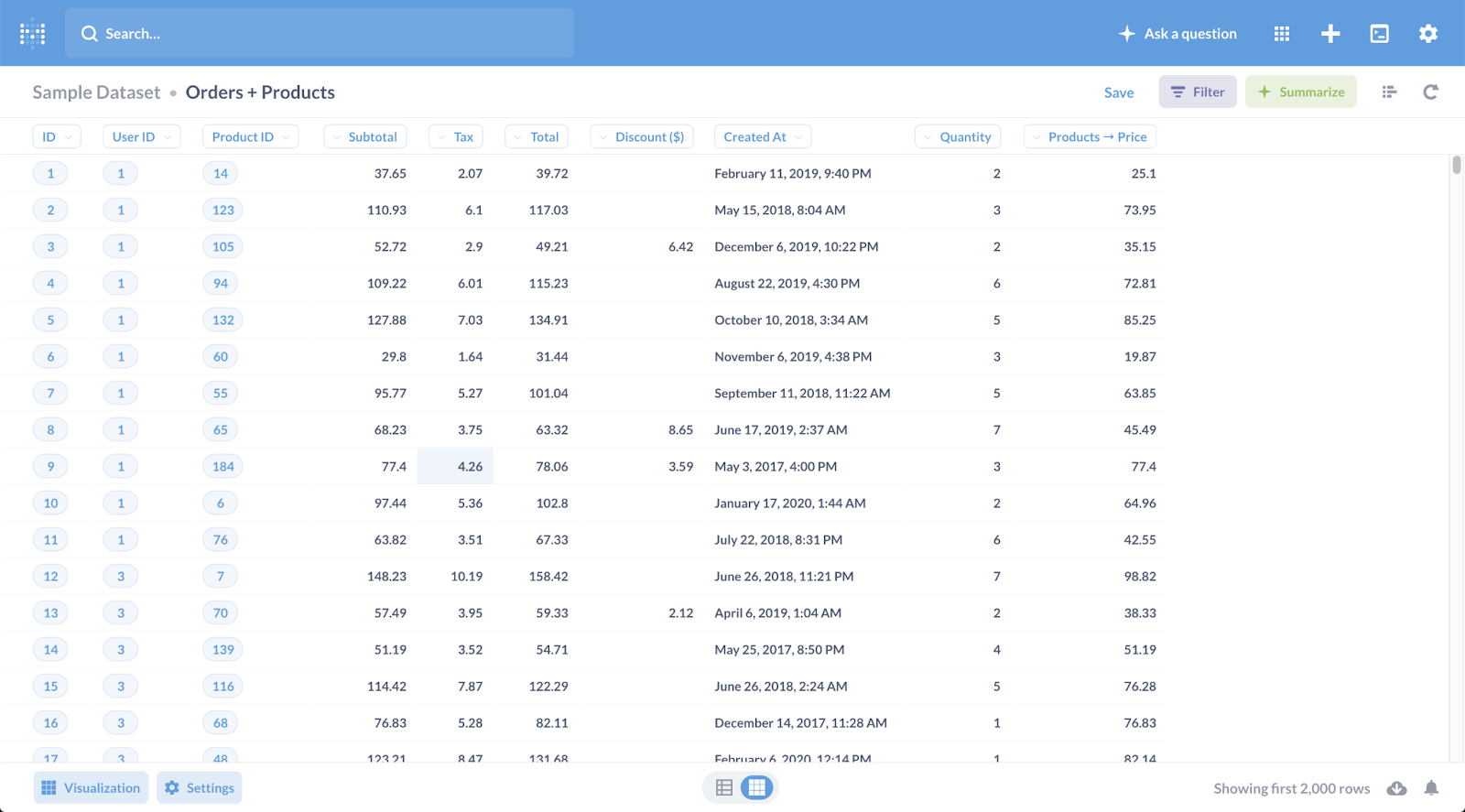The image size is (1465, 812).
Task: Click Product ID pill 184
Action: coord(222,466)
